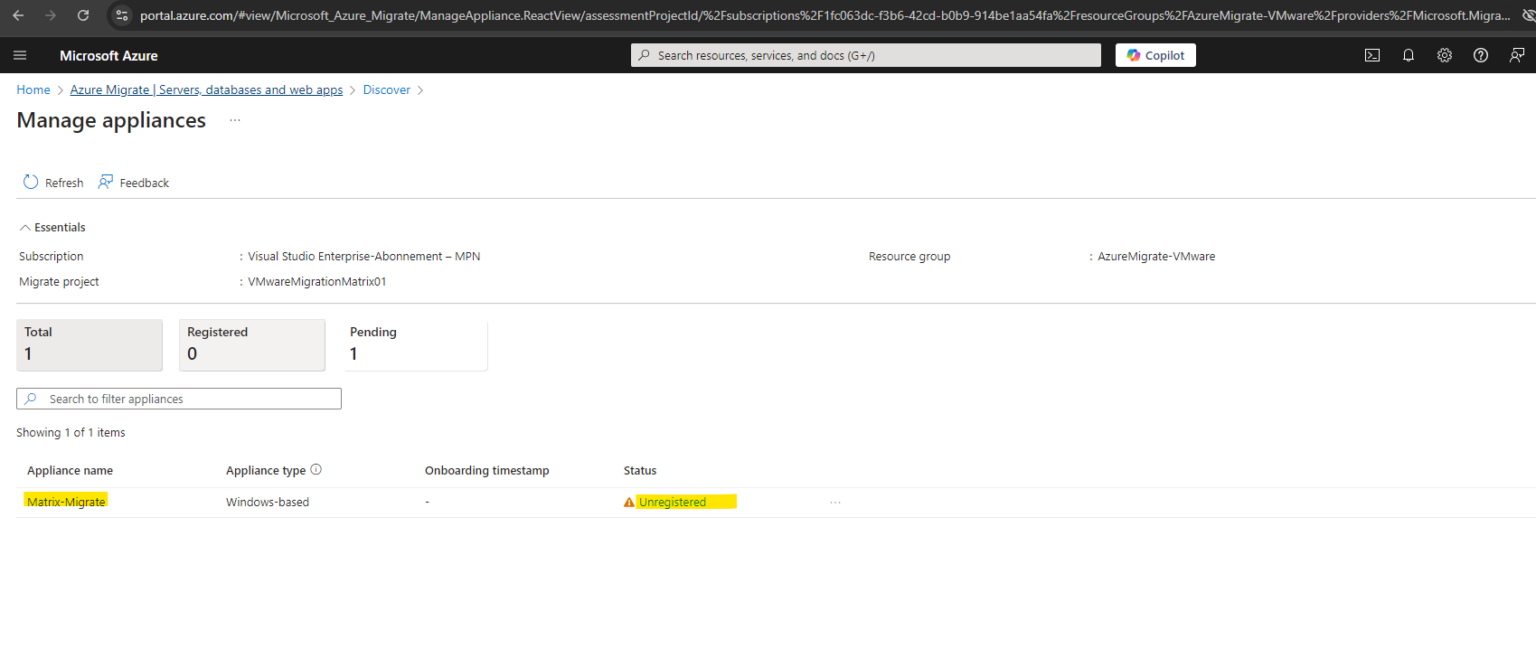Navigate to Discover via breadcrumb
The height and width of the screenshot is (649, 1536).
(x=386, y=89)
